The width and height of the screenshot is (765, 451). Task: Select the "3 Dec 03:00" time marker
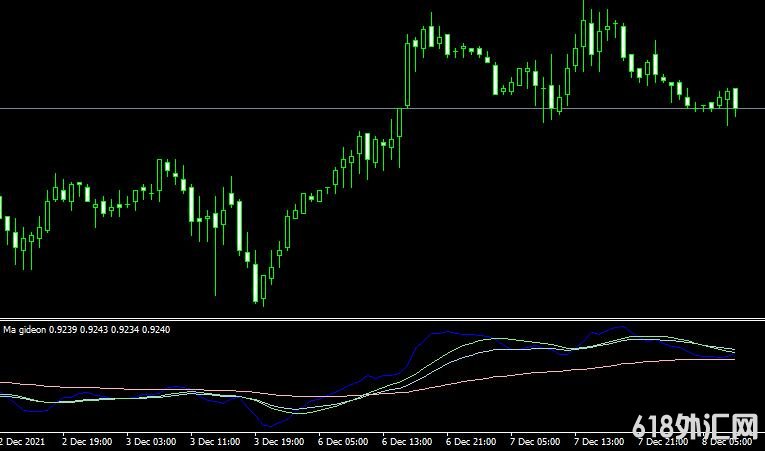click(152, 441)
